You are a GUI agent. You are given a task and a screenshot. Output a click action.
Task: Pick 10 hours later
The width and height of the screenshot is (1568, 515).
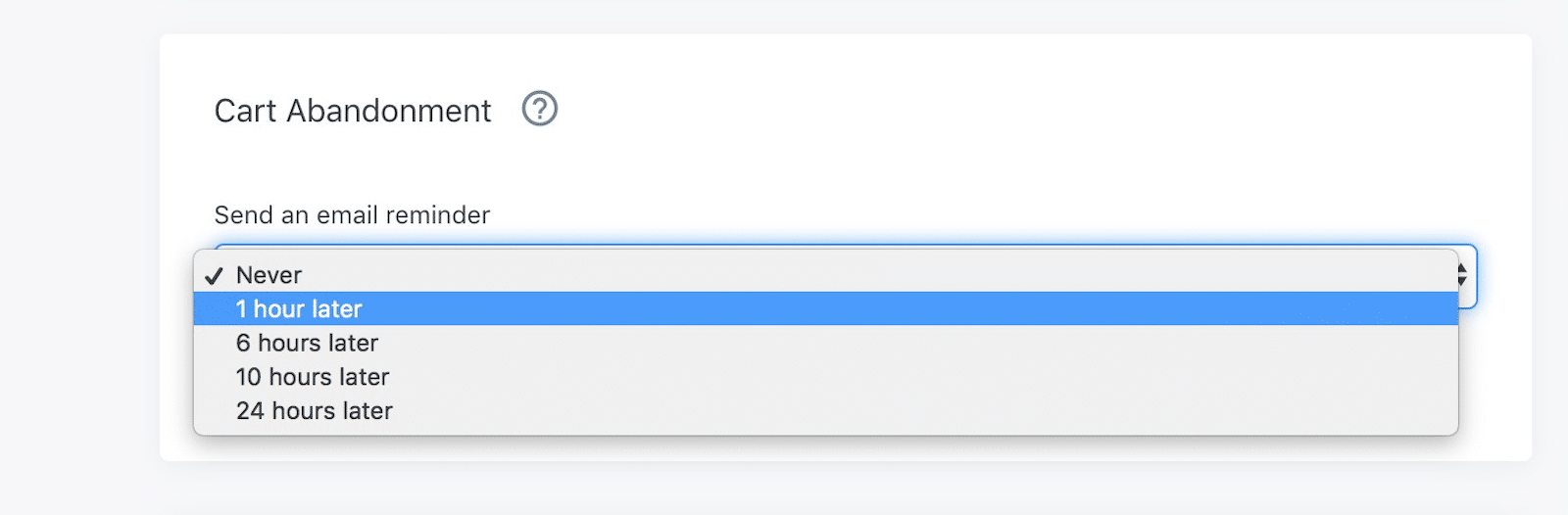[826, 377]
